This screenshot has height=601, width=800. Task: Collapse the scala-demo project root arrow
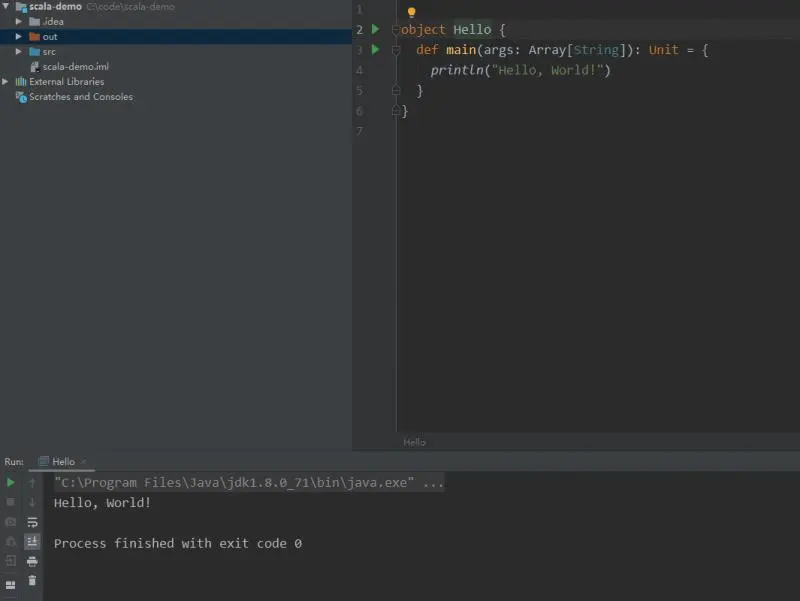6,6
